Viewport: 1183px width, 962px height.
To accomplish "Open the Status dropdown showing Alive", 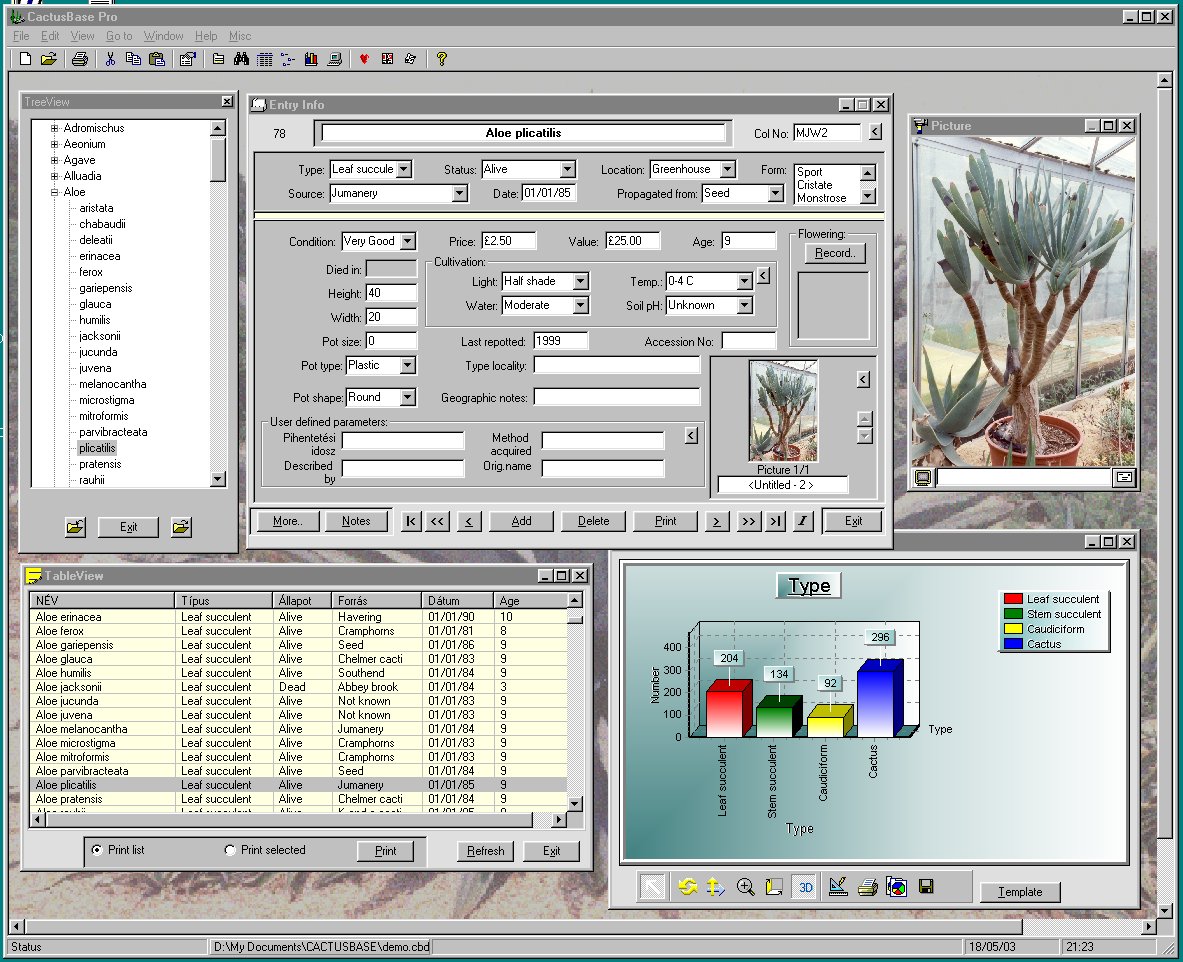I will click(567, 170).
